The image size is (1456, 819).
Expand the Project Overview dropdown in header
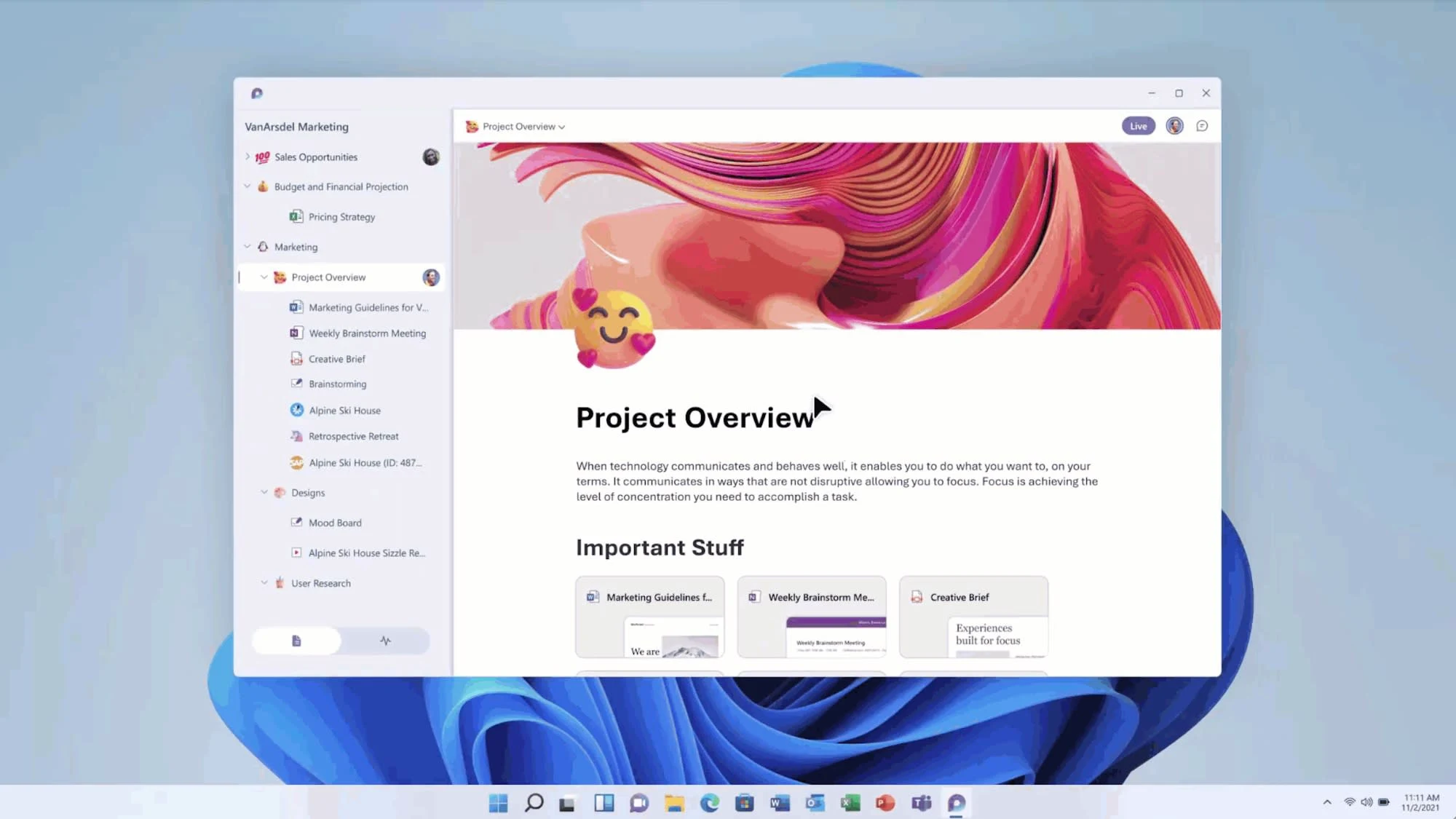(562, 126)
